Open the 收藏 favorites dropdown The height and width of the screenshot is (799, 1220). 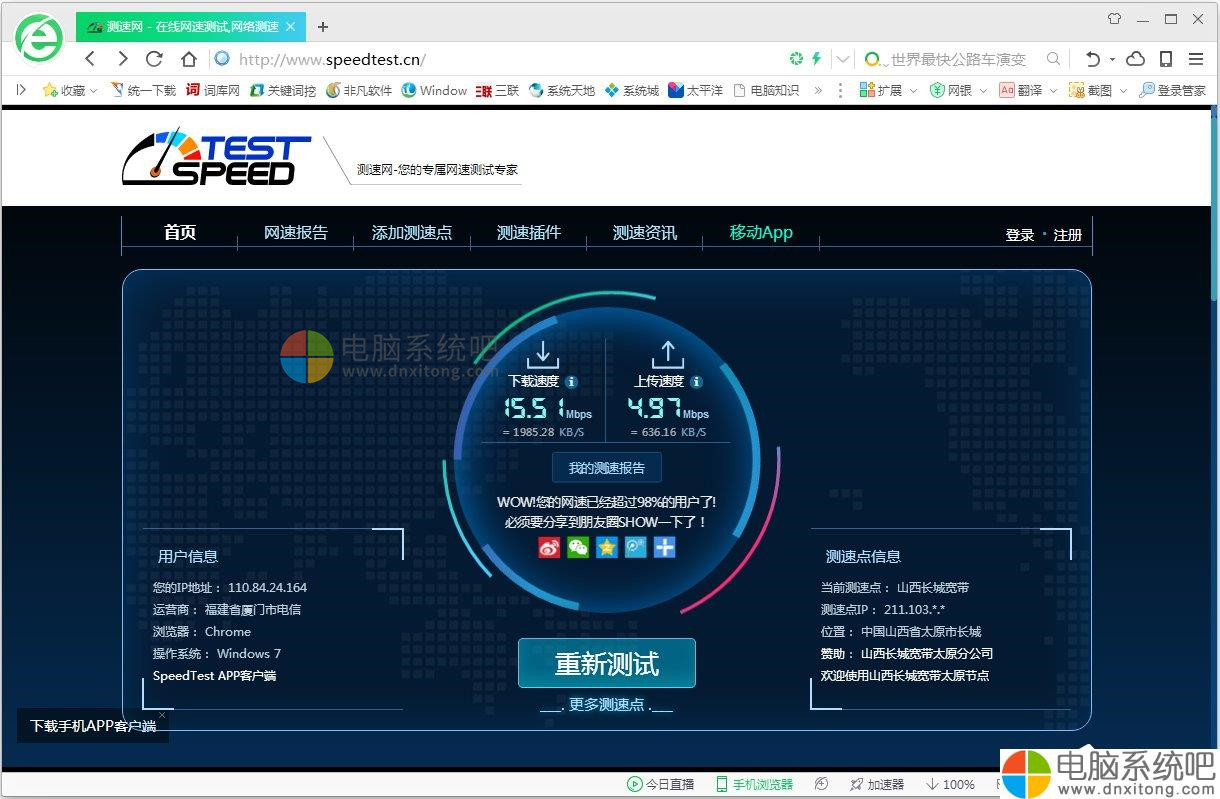[x=69, y=90]
